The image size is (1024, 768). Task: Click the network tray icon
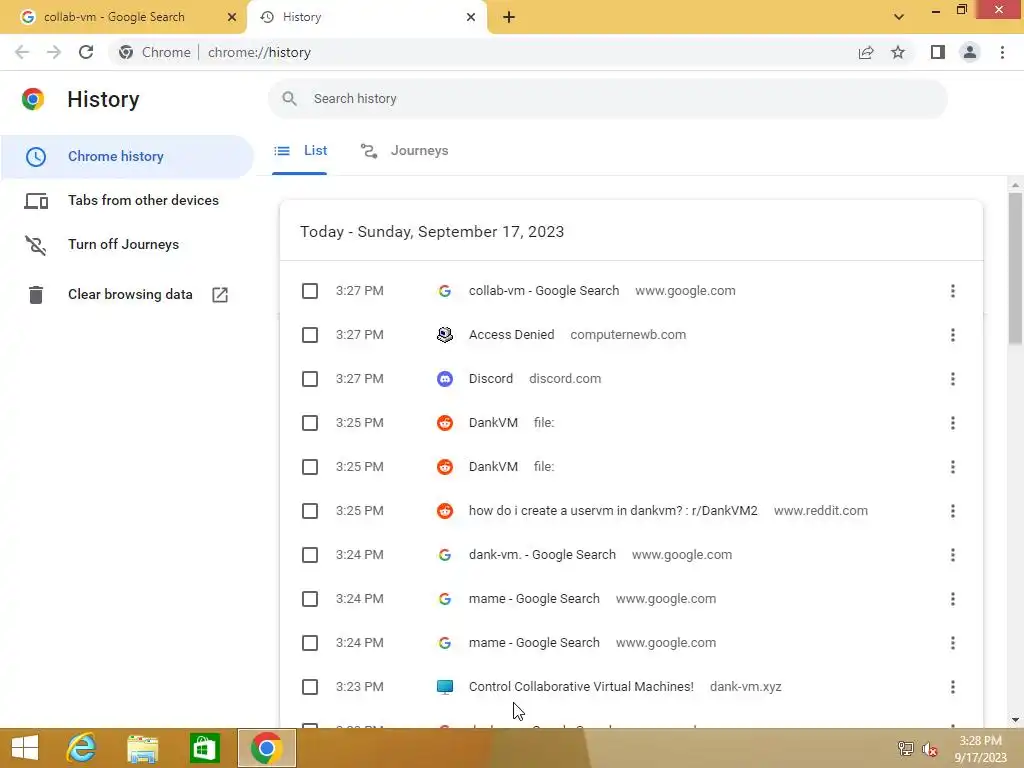click(905, 748)
